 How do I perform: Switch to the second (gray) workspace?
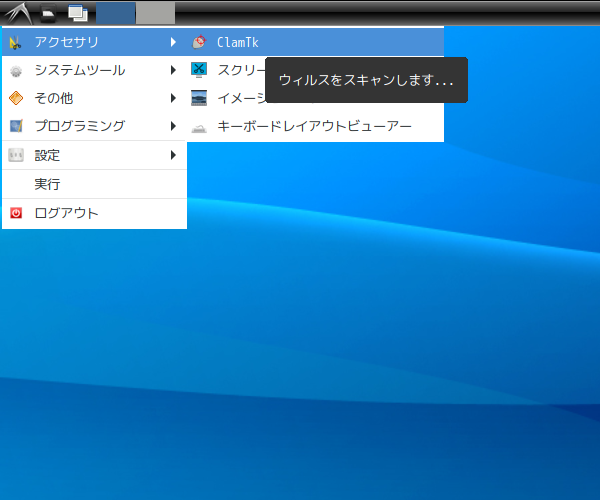click(155, 13)
